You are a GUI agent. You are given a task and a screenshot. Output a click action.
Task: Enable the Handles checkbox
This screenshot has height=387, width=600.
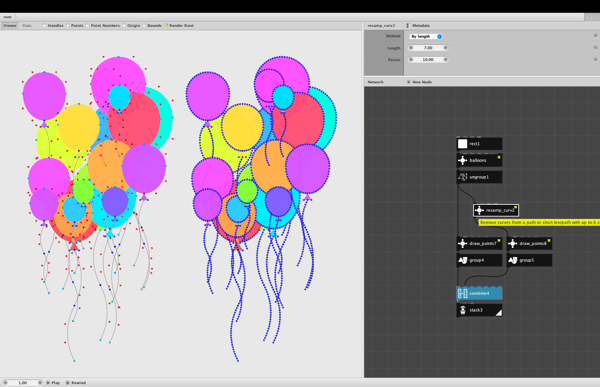[44, 26]
